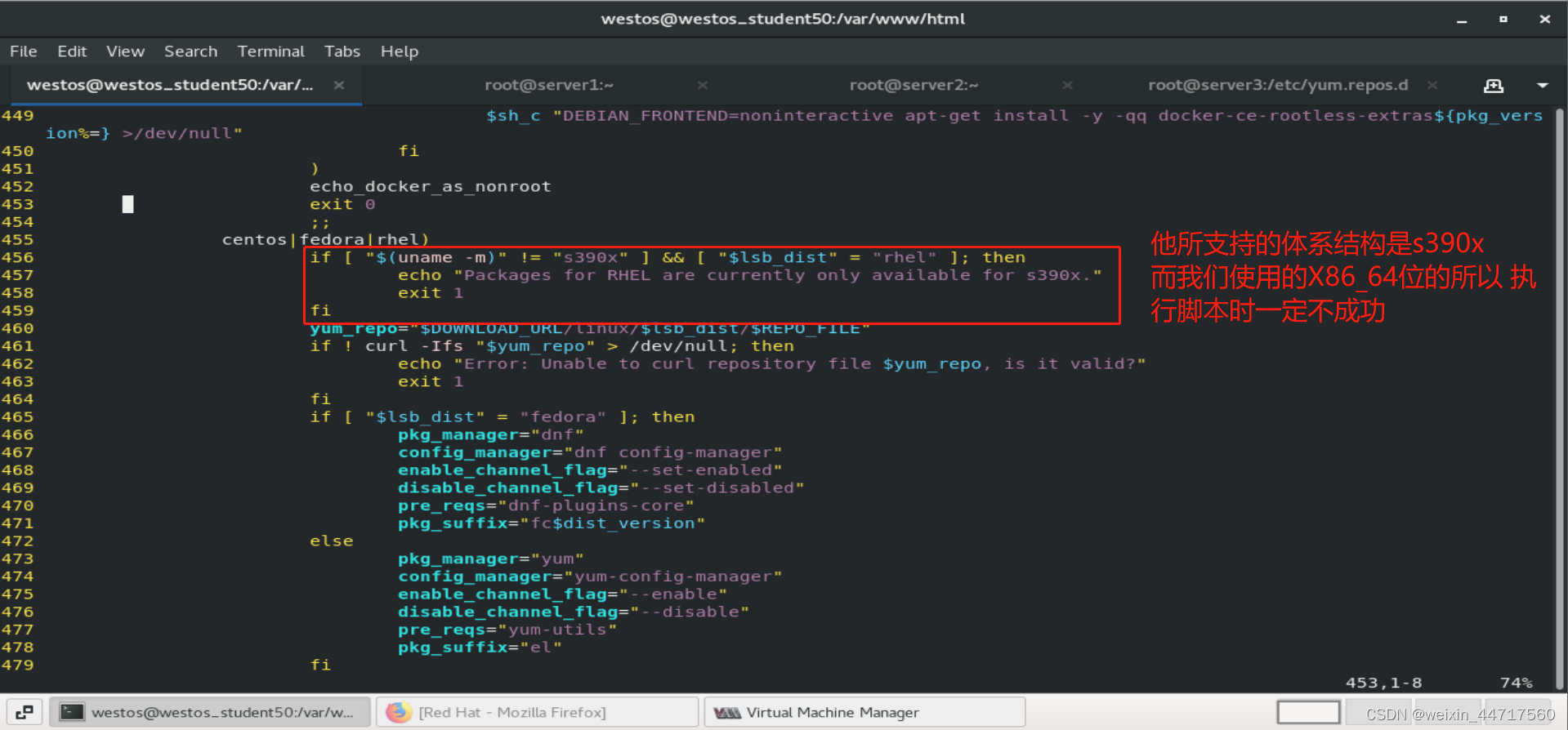The height and width of the screenshot is (730, 1568).
Task: Click the show desktop icon in taskbar
Action: tap(24, 712)
